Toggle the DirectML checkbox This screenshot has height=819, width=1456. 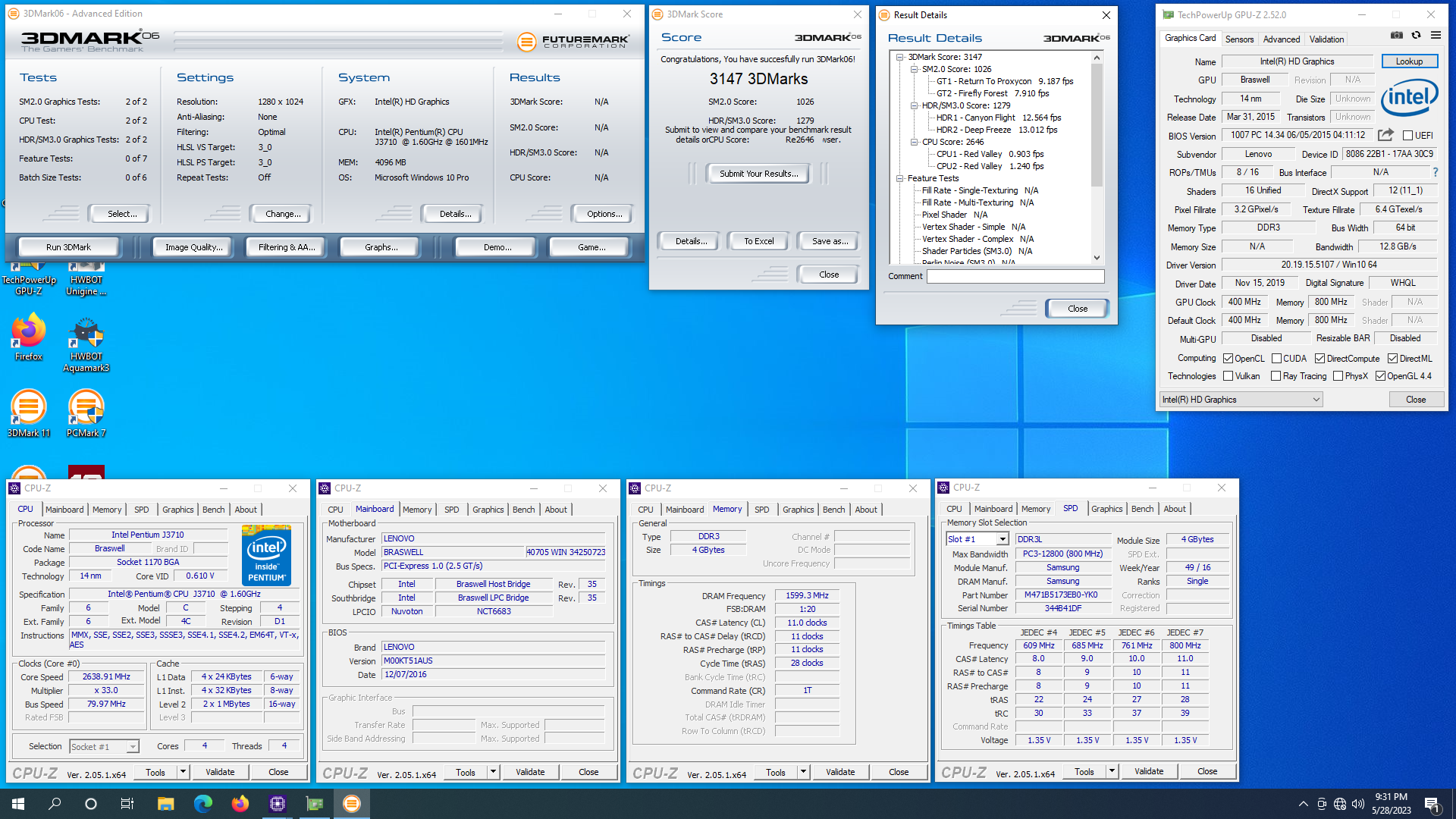(1392, 359)
